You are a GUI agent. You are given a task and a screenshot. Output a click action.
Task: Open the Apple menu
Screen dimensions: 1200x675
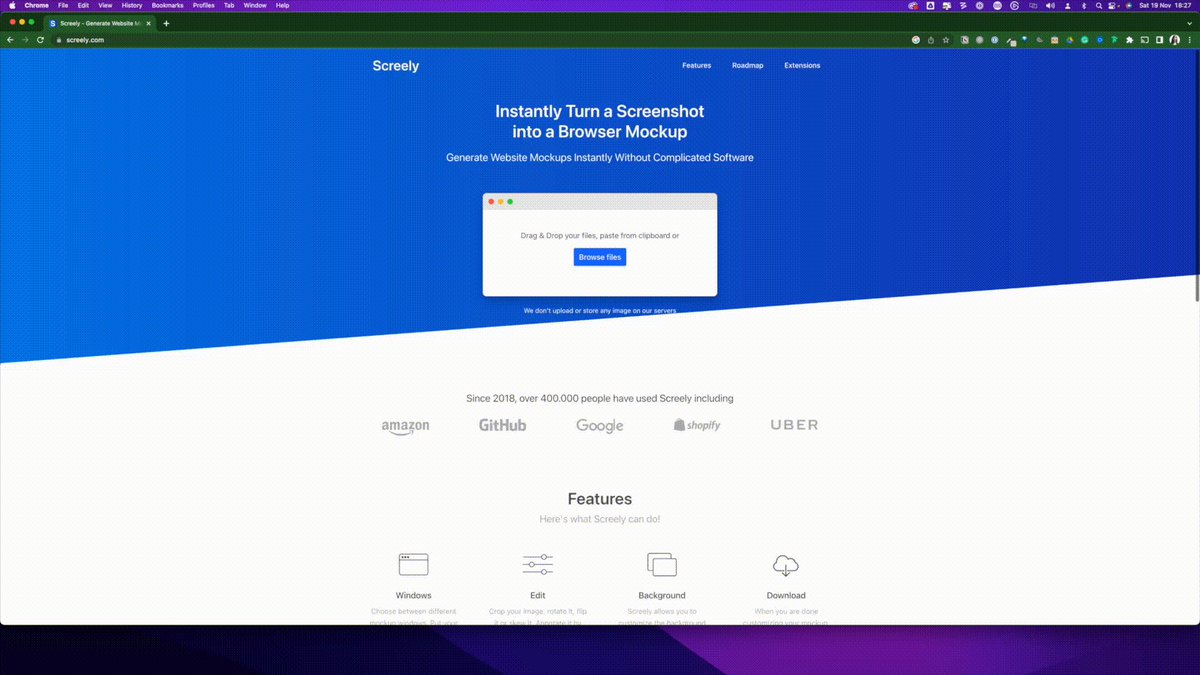click(x=10, y=5)
